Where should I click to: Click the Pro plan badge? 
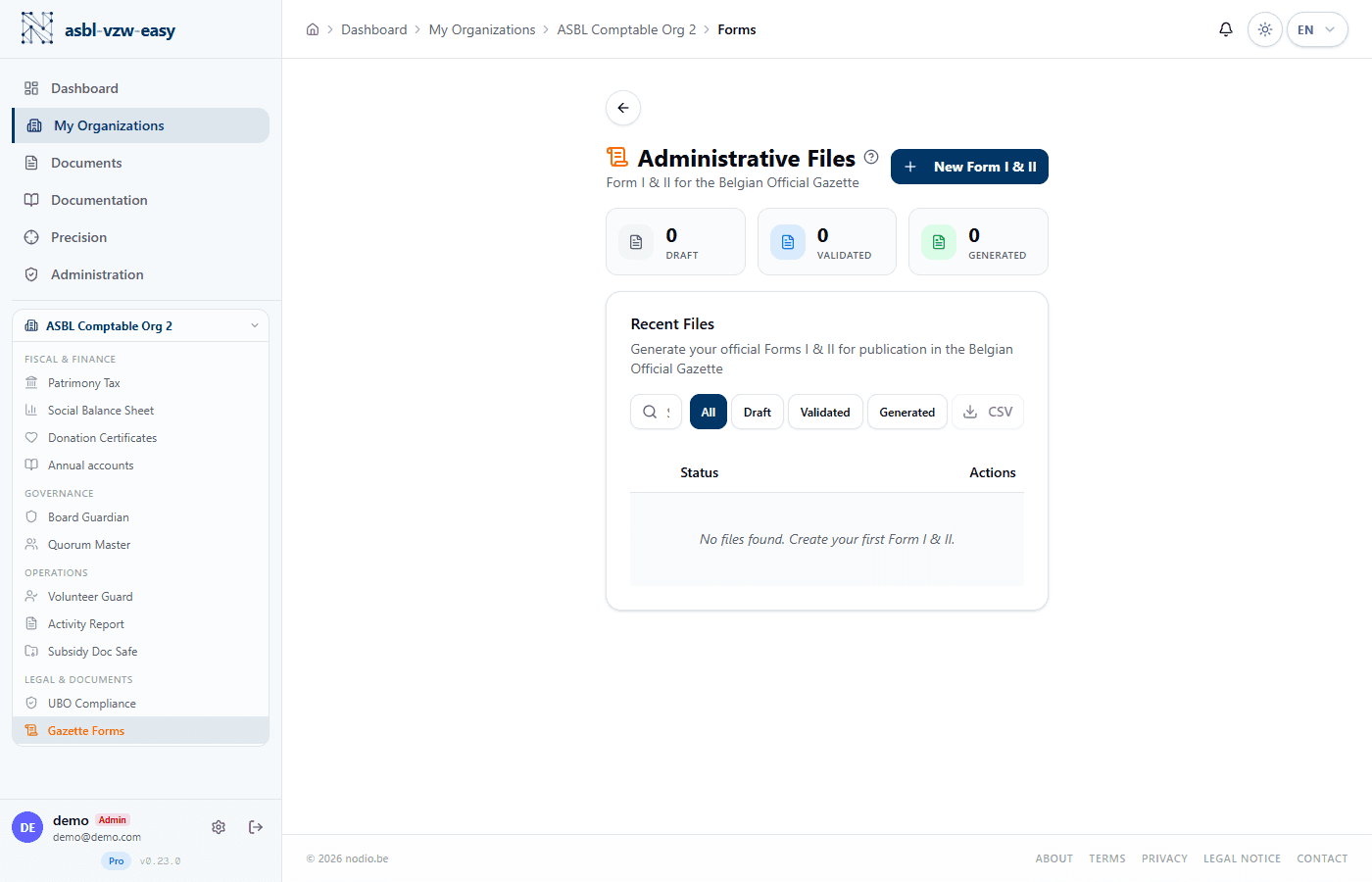[x=117, y=861]
